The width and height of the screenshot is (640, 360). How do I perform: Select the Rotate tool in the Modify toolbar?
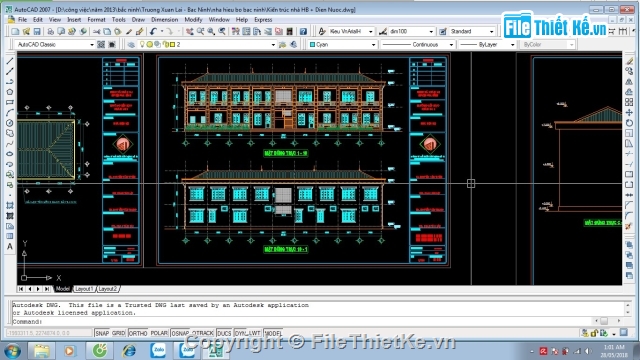click(629, 123)
